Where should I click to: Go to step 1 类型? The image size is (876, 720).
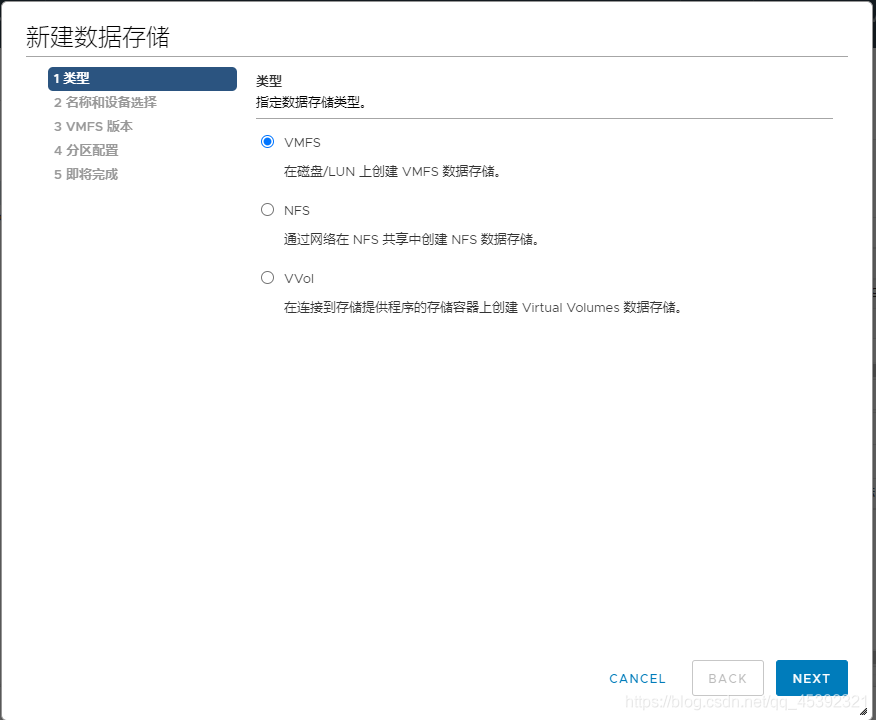(x=142, y=79)
